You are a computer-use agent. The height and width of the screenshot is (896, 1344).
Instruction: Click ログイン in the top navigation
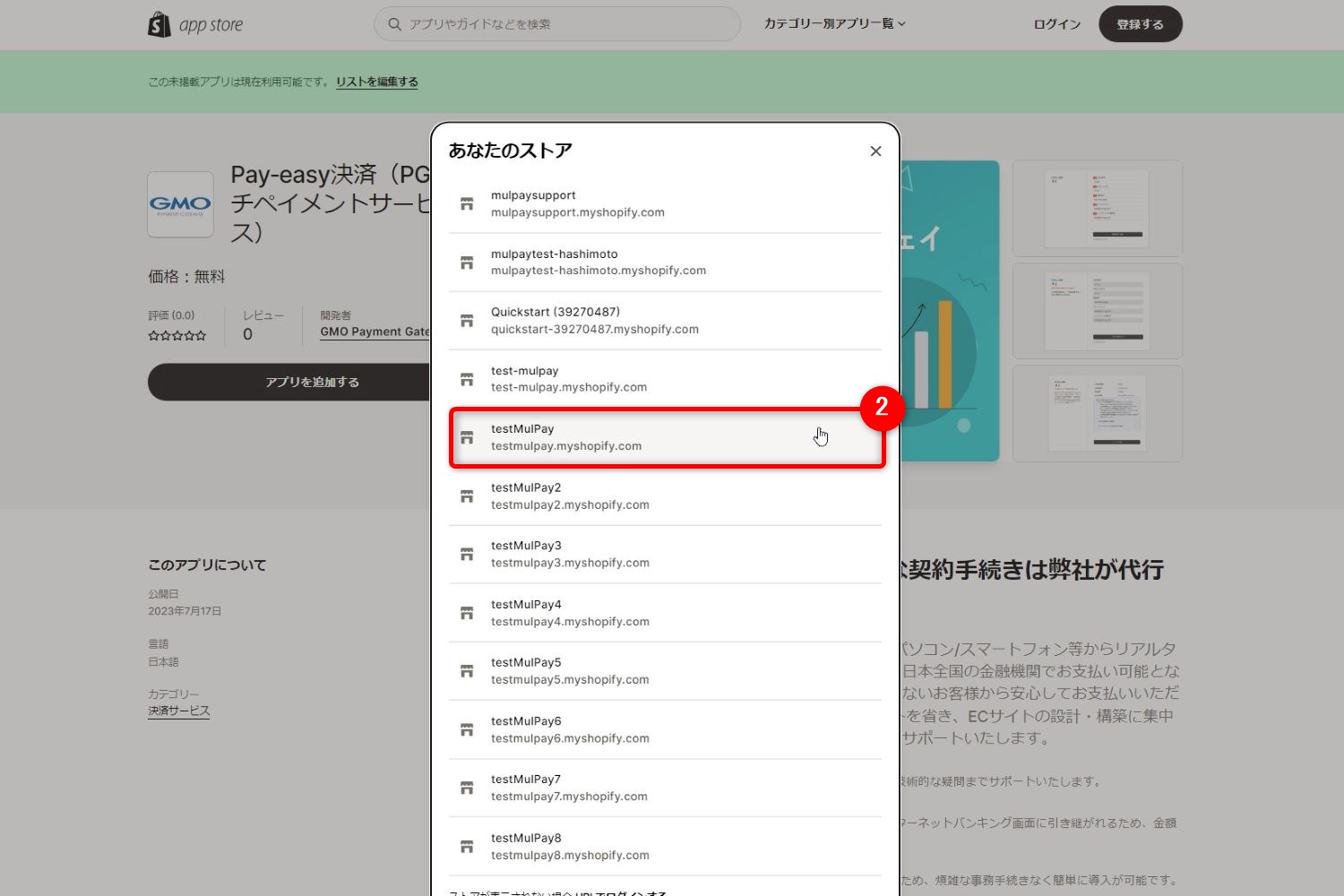(x=1055, y=24)
